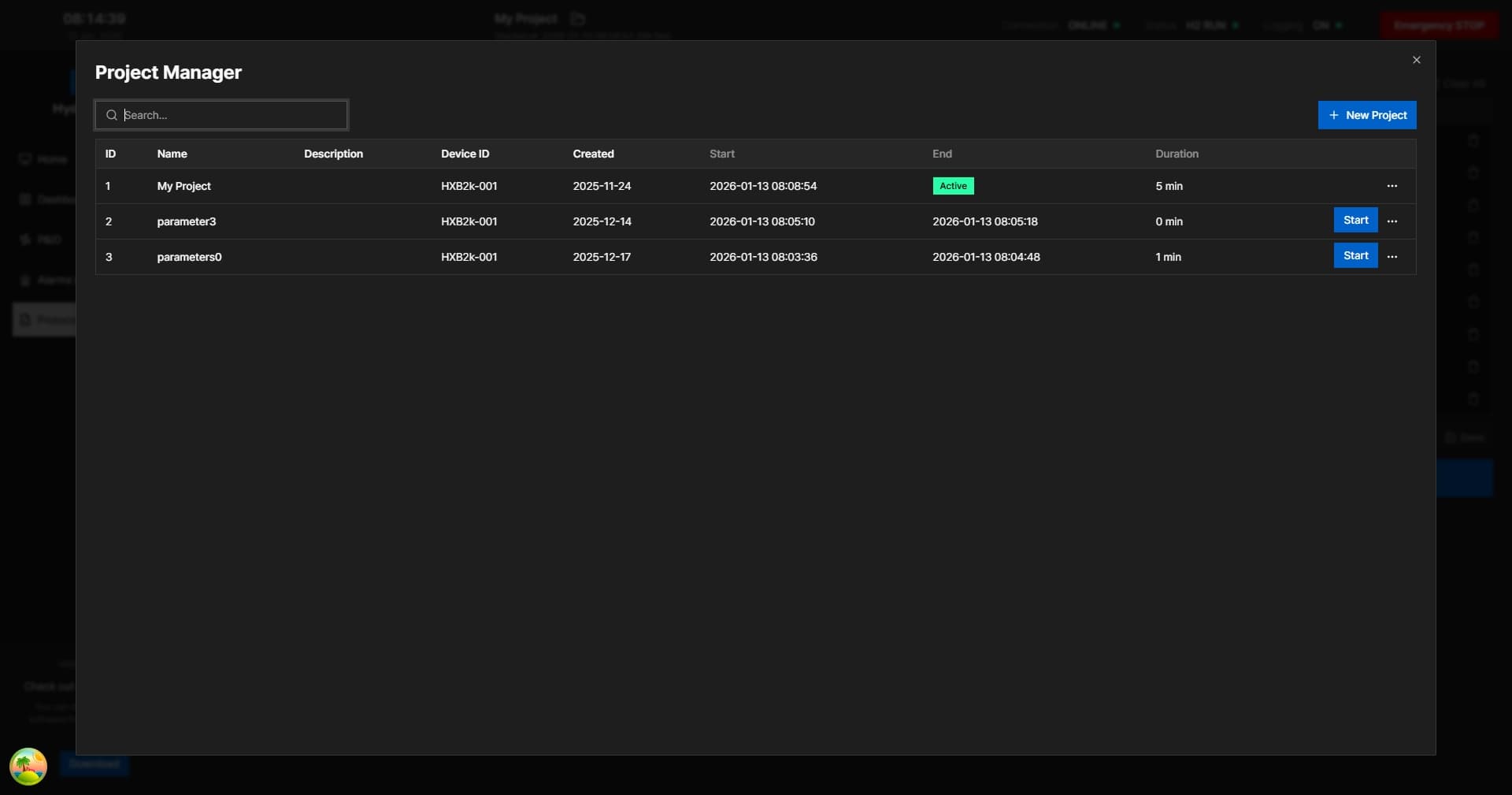
Task: Click the Device ID column header
Action: point(465,154)
